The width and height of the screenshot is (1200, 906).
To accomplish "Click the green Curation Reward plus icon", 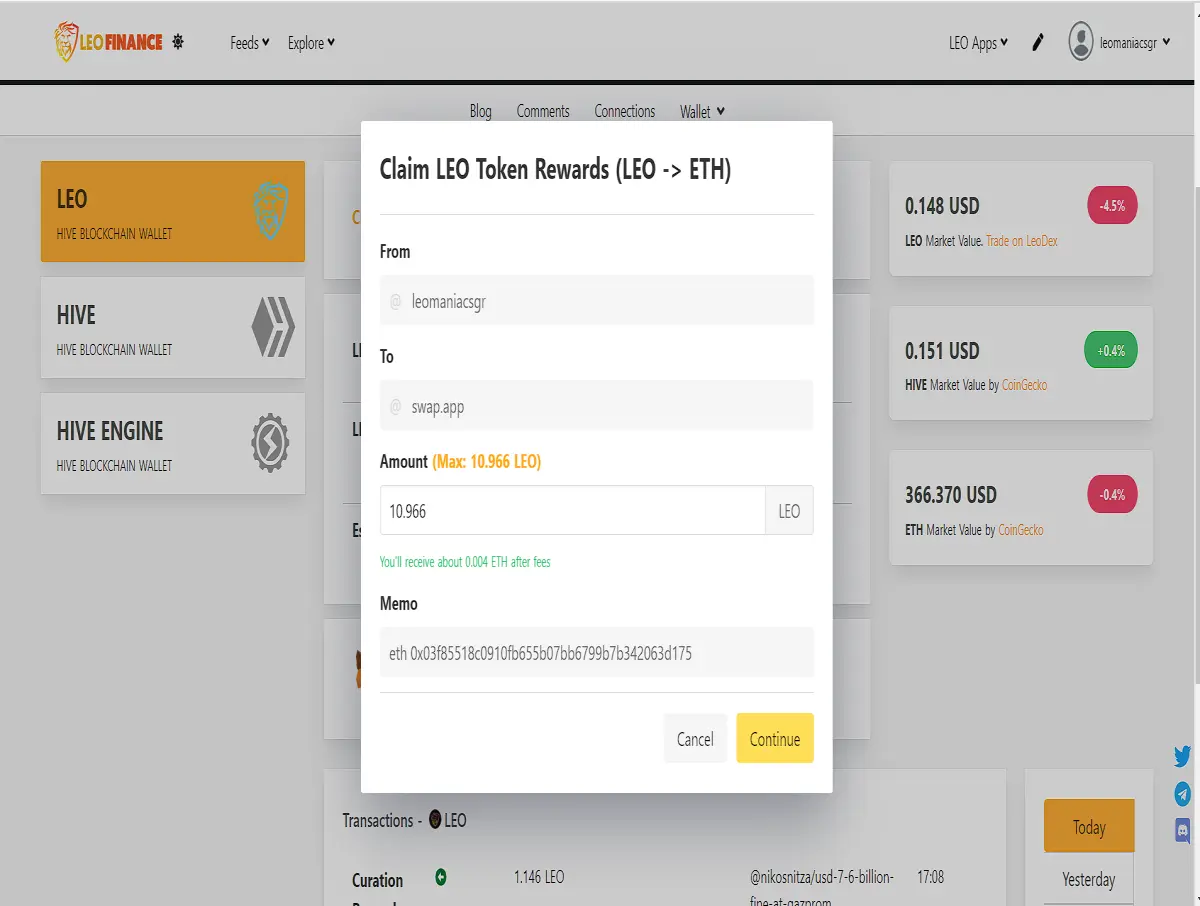I will (441, 877).
